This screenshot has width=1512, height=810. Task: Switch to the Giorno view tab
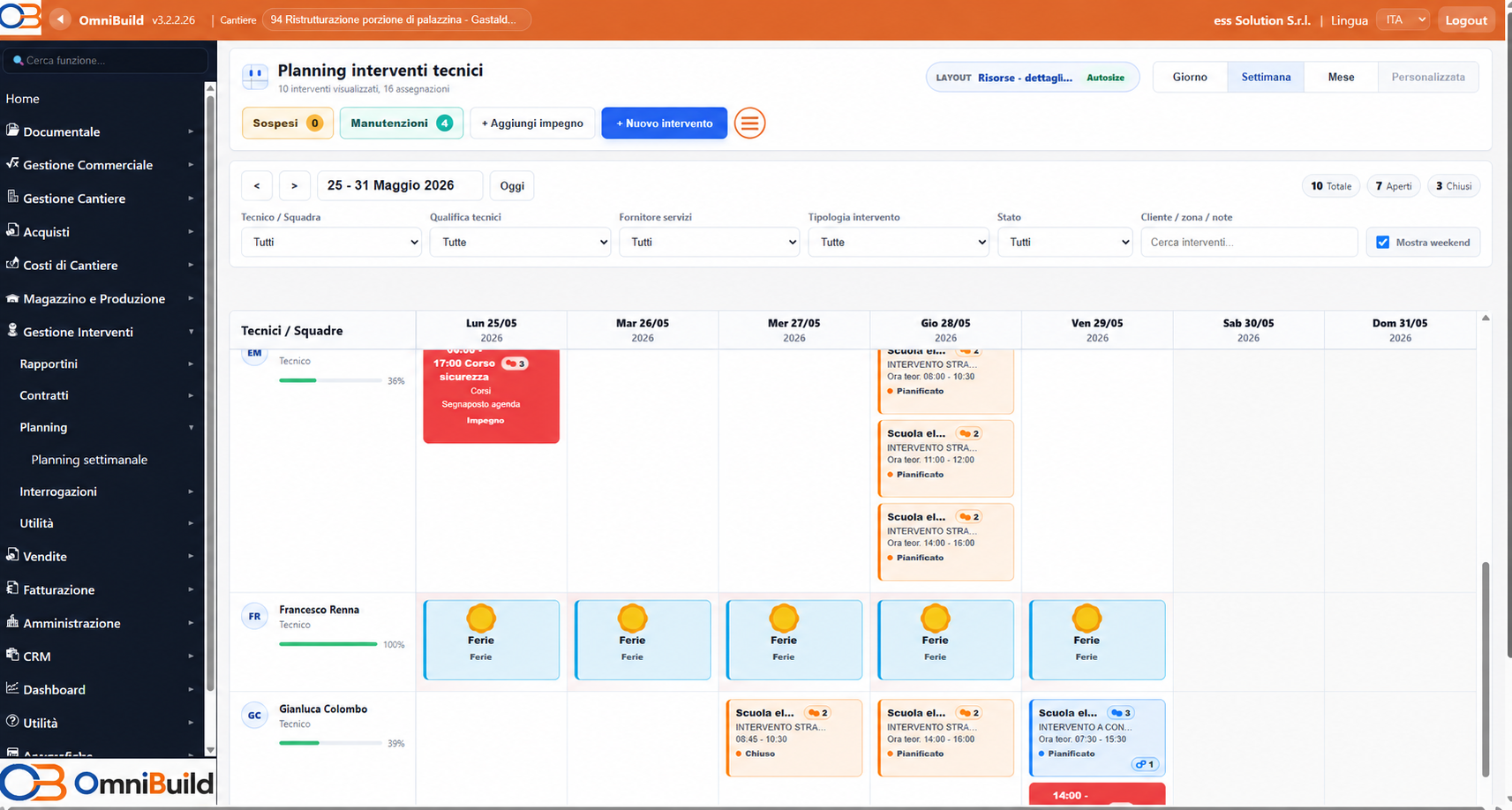[x=1190, y=77]
